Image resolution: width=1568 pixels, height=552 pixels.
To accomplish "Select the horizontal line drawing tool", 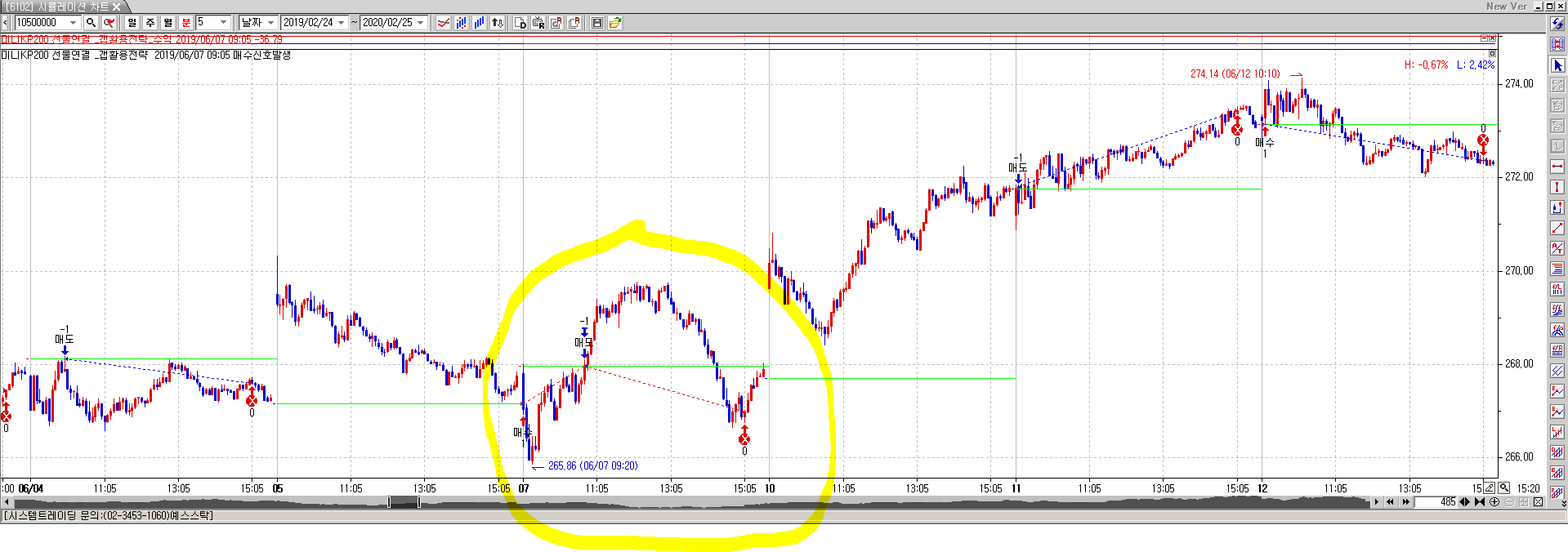I will 1557,167.
